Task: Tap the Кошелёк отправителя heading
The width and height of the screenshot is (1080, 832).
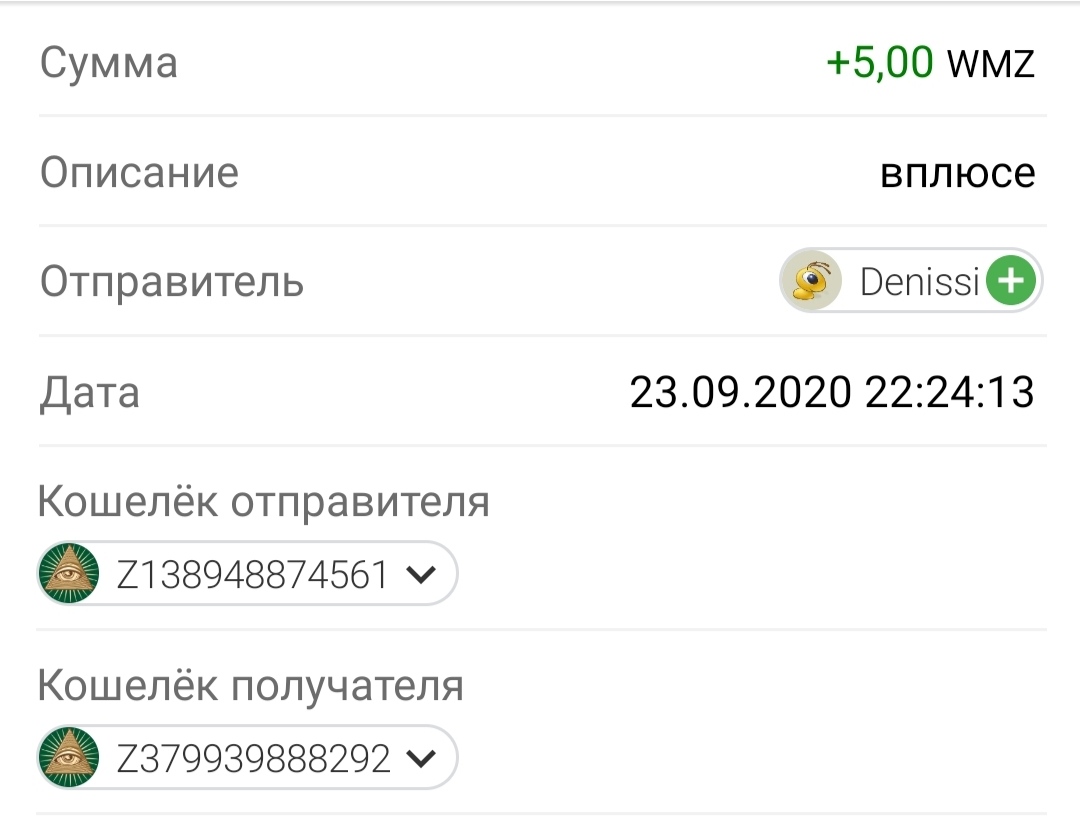Action: pos(263,501)
